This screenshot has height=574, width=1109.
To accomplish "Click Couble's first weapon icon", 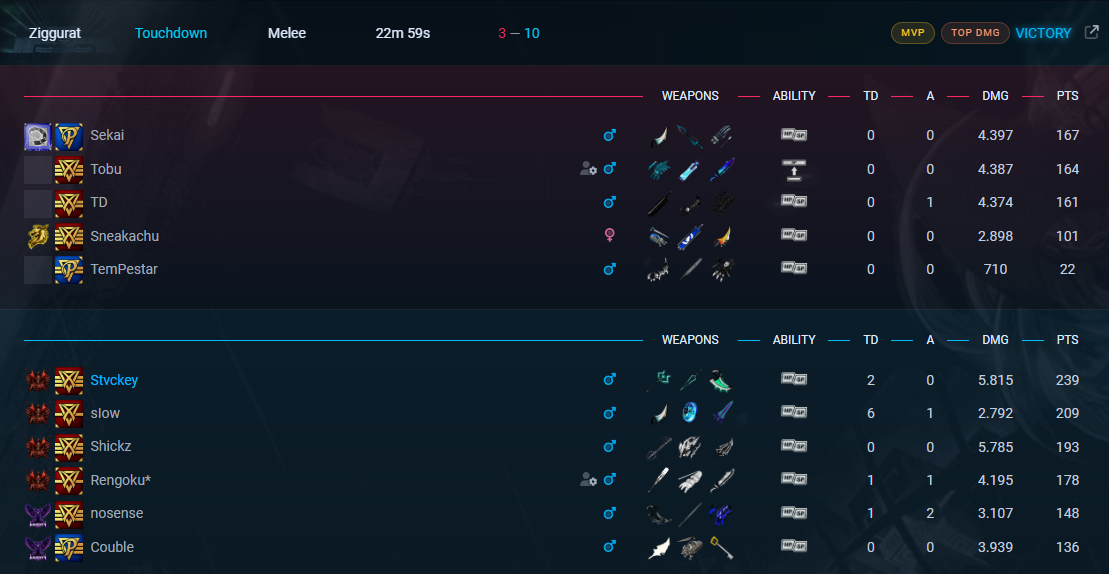I will point(658,547).
